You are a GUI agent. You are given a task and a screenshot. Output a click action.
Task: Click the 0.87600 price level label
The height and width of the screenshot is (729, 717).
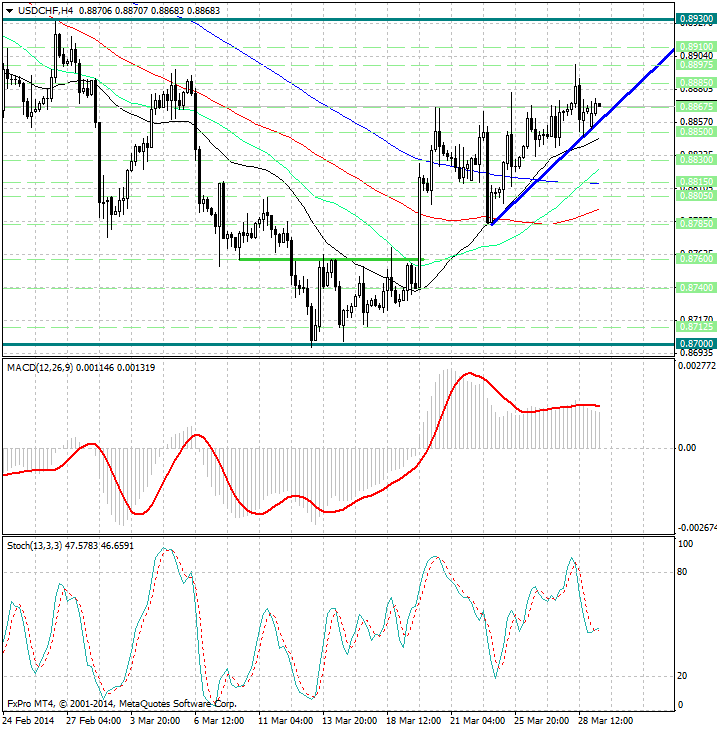coord(696,258)
